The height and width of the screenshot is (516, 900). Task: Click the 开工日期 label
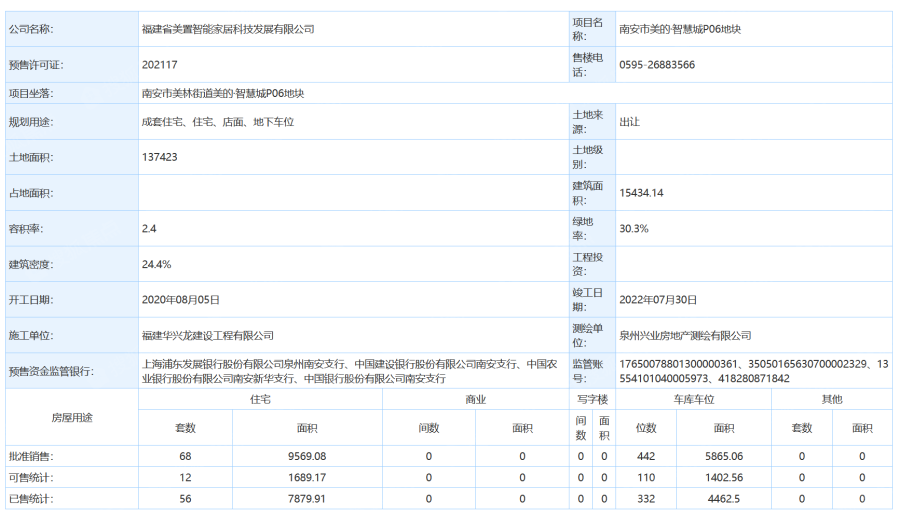pos(31,300)
